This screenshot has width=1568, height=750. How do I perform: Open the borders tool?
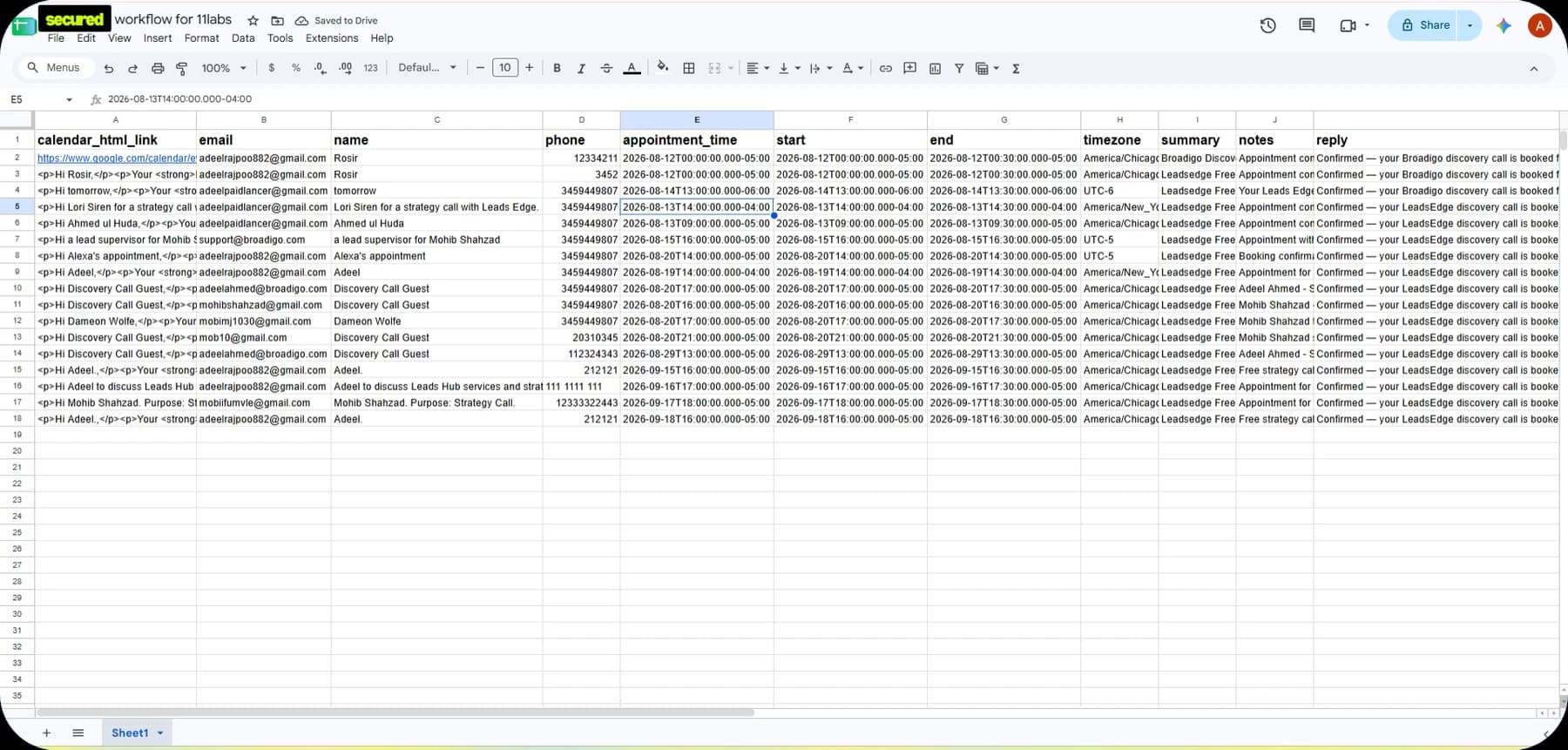click(x=689, y=68)
